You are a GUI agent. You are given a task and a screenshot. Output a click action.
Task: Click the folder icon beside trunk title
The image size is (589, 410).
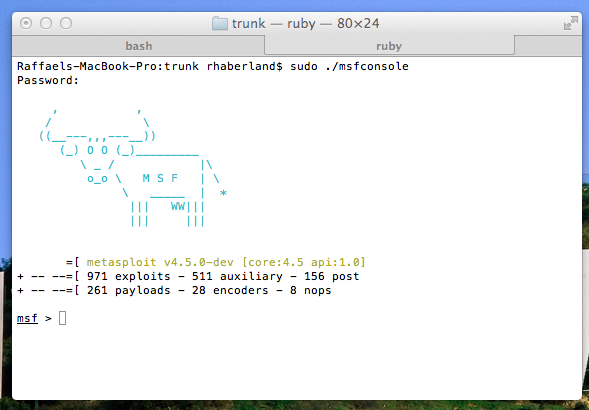pyautogui.click(x=220, y=23)
